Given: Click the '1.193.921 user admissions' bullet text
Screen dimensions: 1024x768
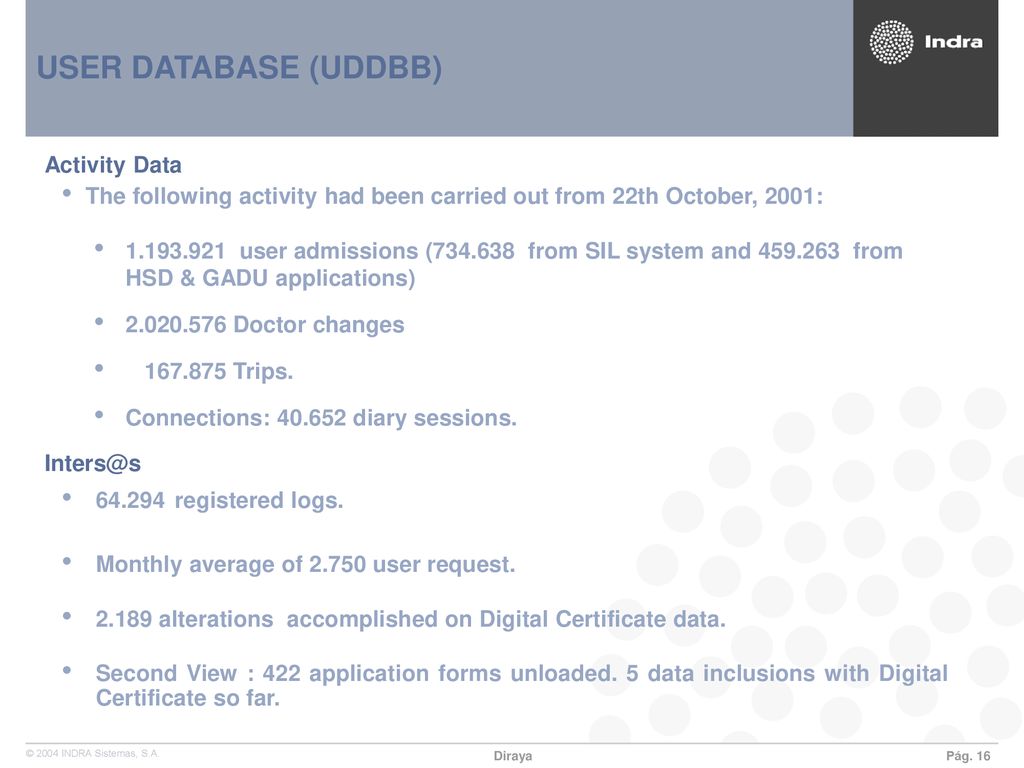Looking at the screenshot, I should (x=514, y=251).
